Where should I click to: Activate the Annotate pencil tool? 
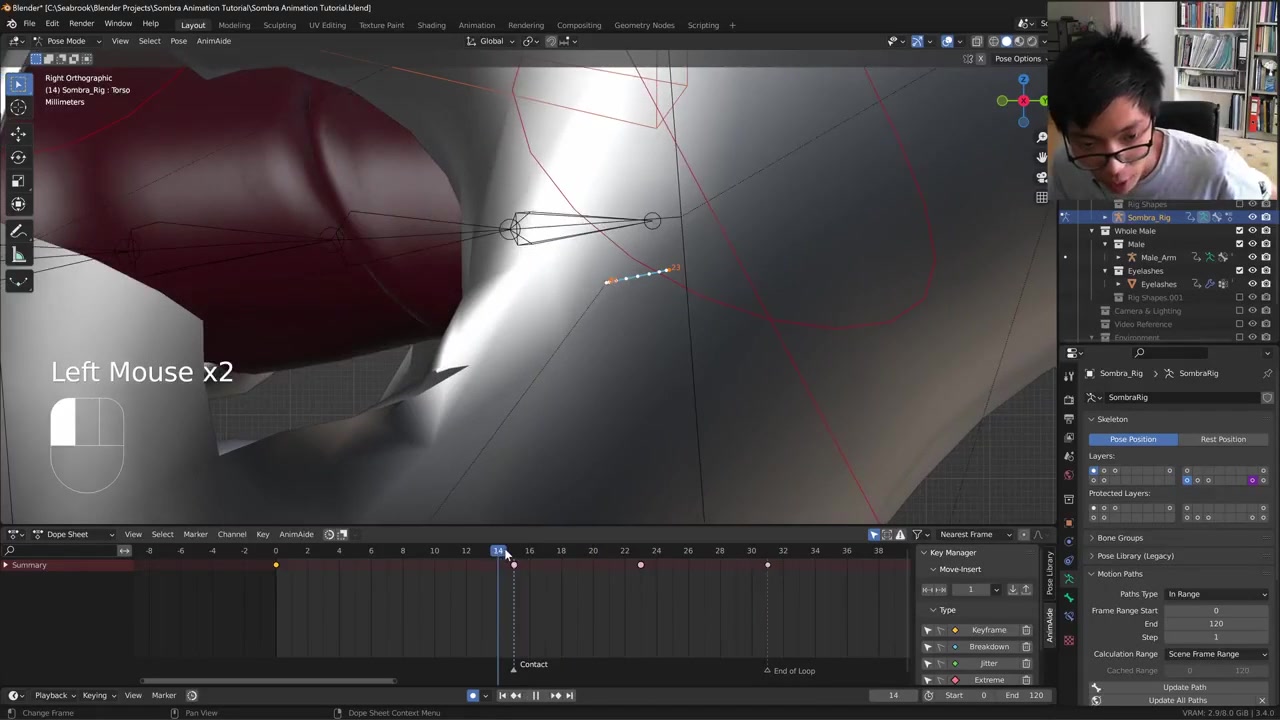[x=18, y=232]
